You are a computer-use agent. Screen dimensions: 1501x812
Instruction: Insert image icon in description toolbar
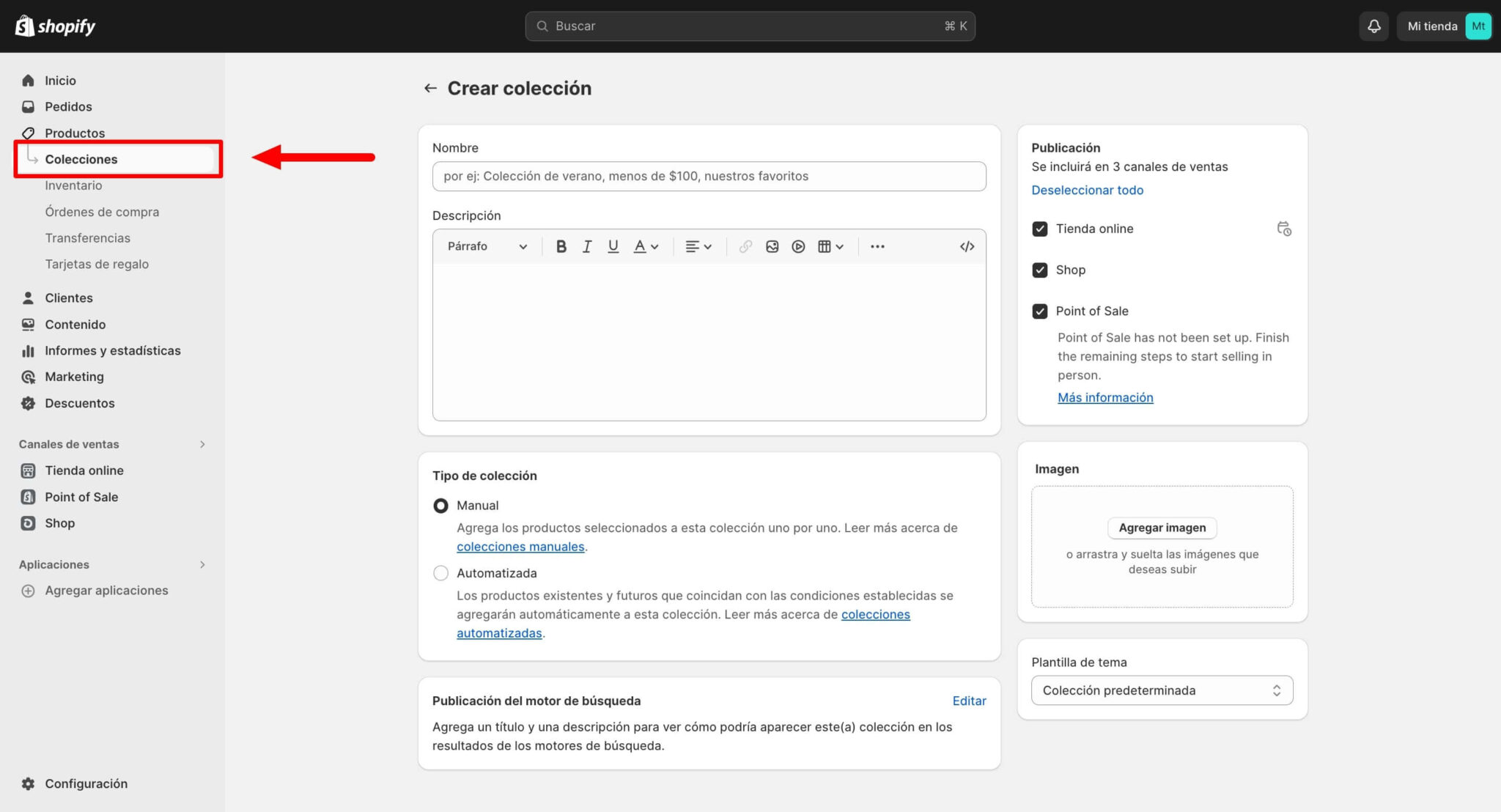click(772, 246)
